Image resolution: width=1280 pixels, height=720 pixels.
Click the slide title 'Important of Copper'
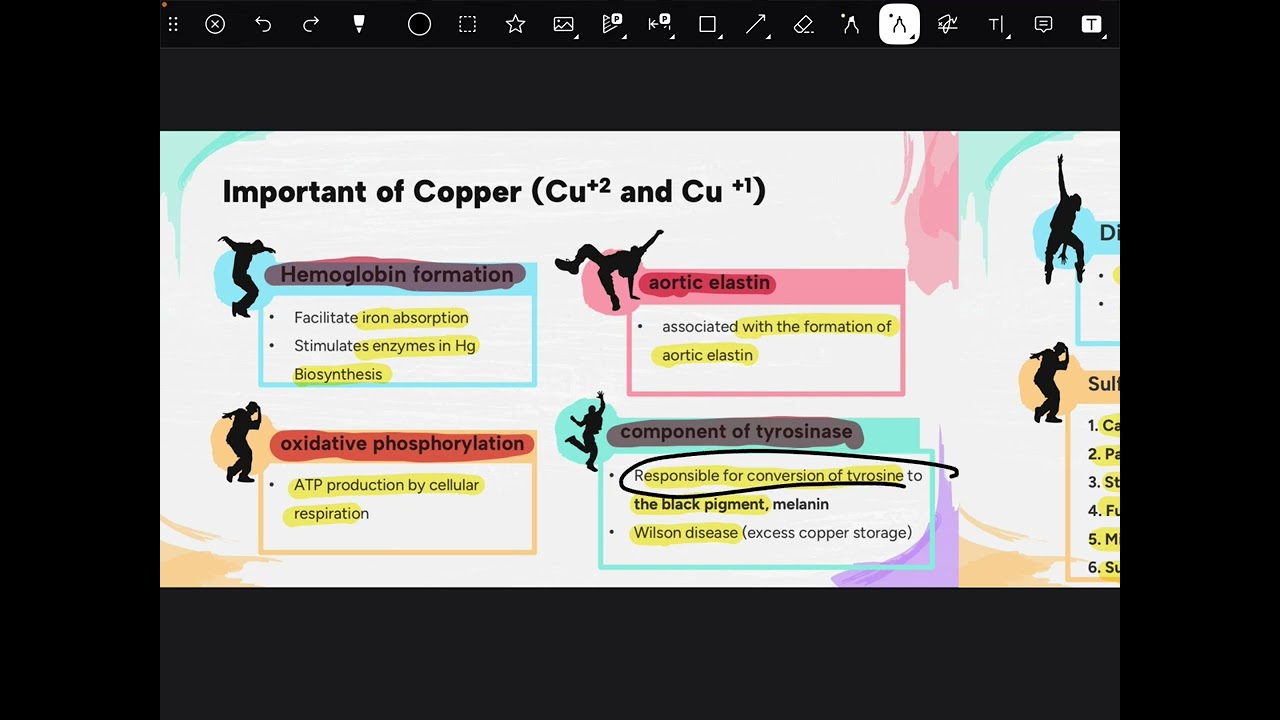[x=372, y=191]
